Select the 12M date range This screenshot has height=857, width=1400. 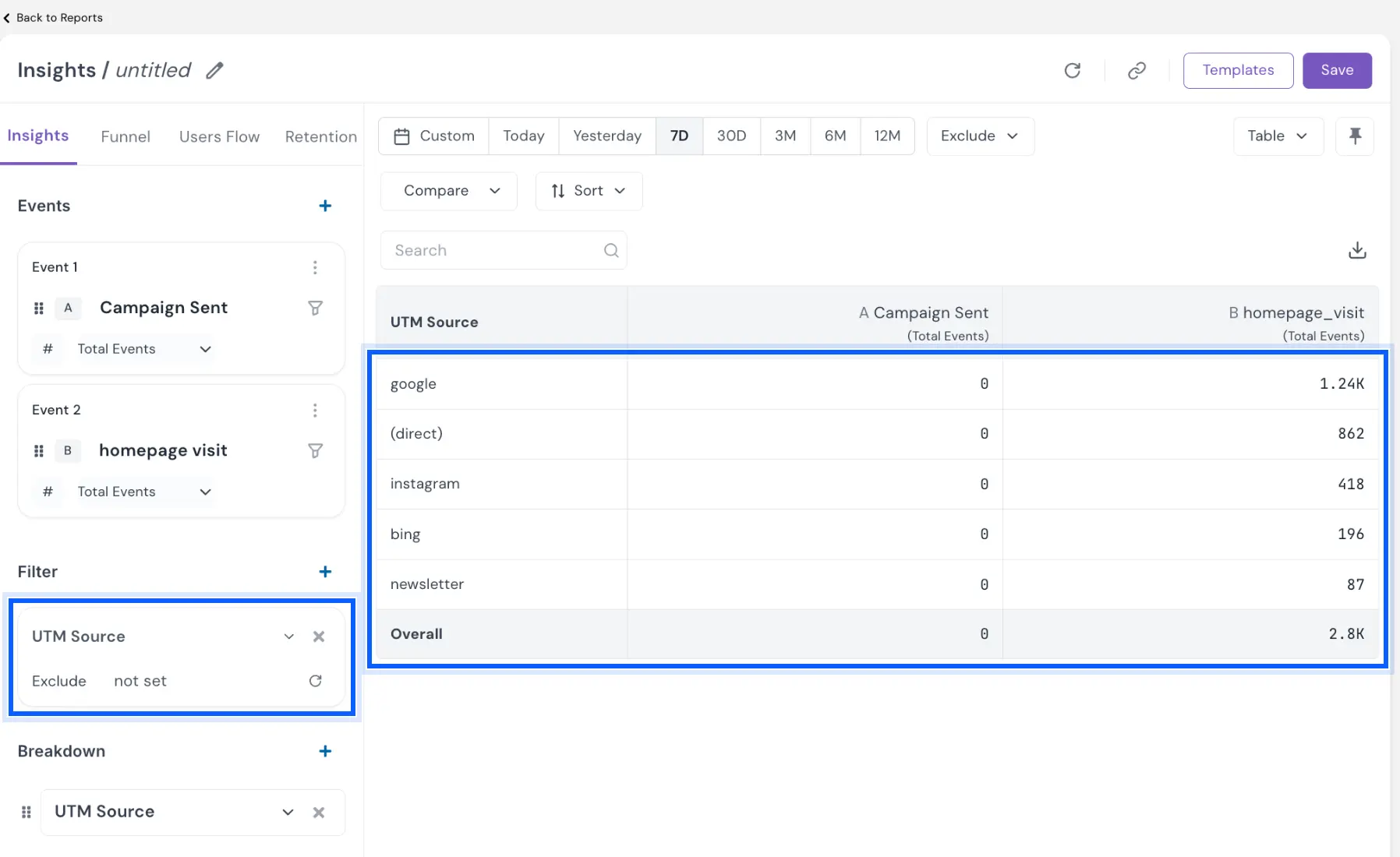tap(888, 136)
